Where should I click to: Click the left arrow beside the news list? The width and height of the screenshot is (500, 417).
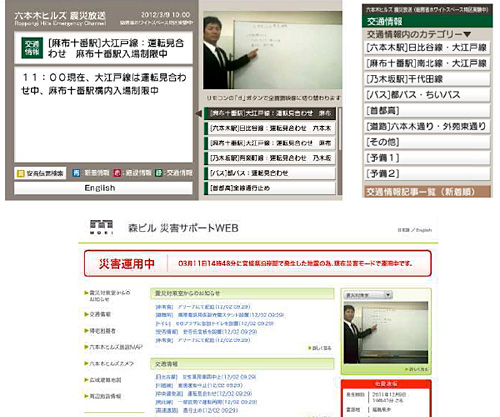click(x=198, y=114)
